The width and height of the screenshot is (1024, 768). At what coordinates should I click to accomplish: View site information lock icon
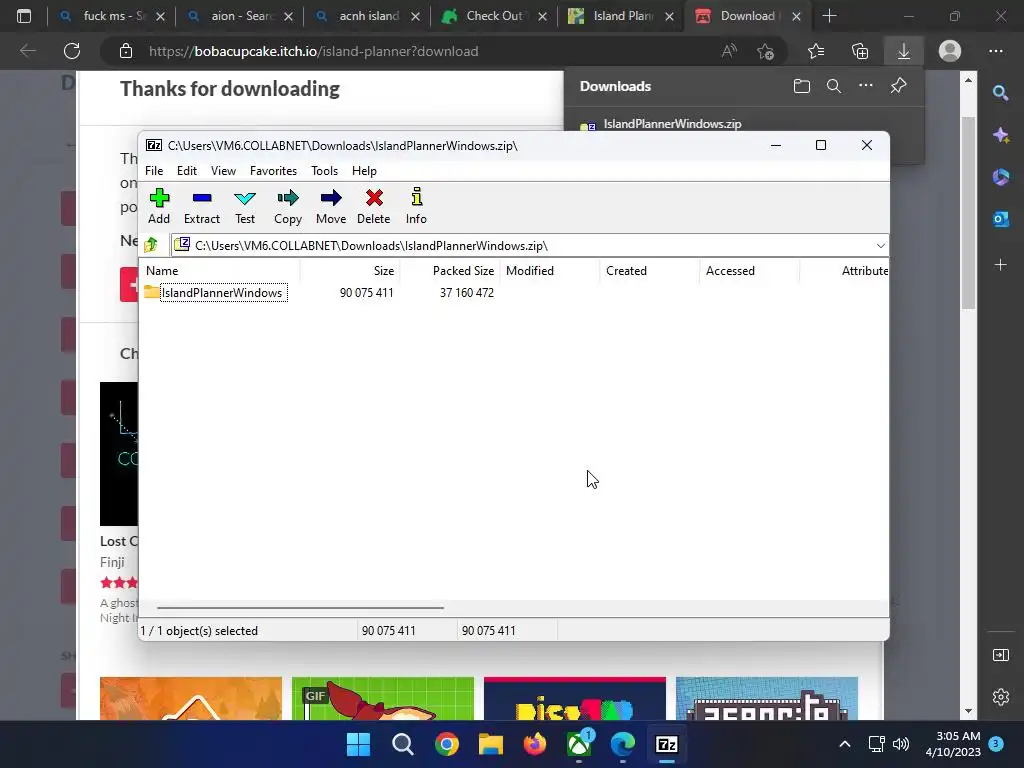pos(126,51)
